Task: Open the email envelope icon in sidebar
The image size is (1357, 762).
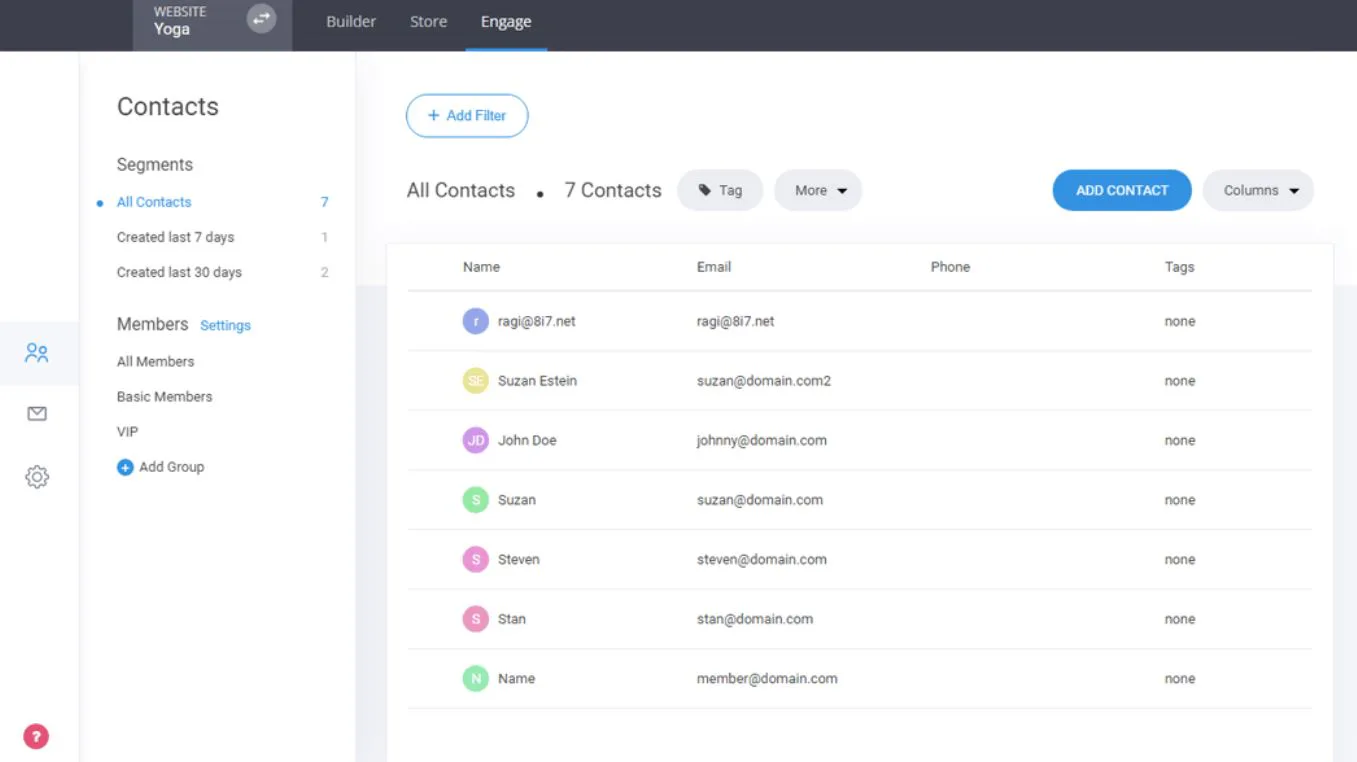Action: [37, 414]
